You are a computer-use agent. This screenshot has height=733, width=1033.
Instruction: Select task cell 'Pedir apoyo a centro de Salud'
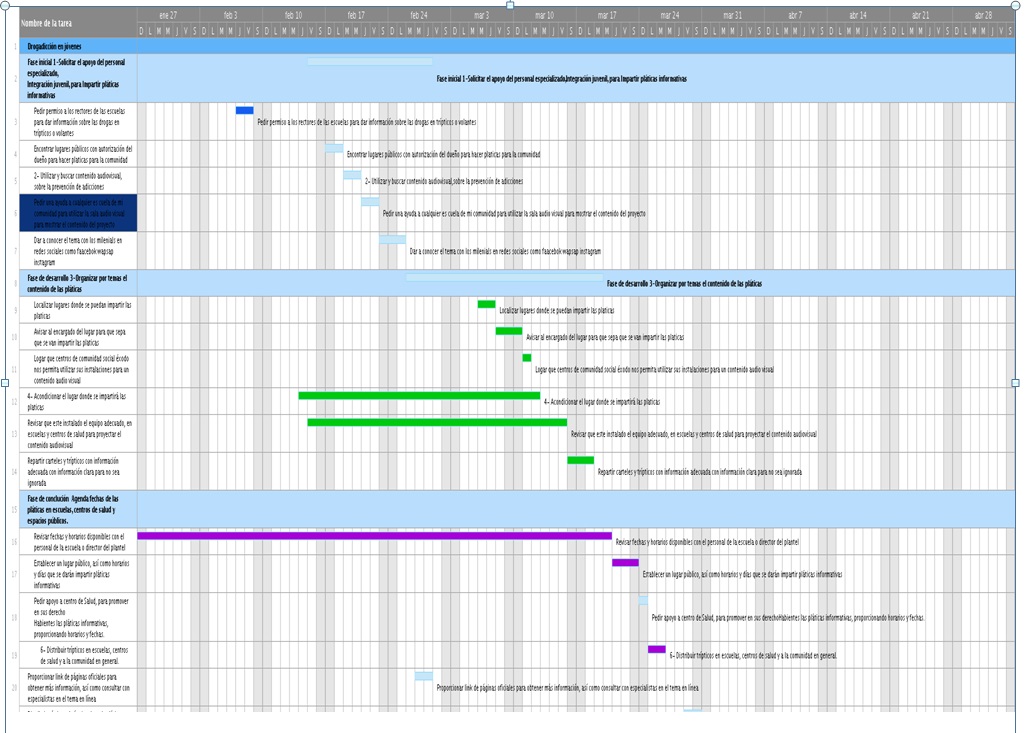(x=78, y=617)
